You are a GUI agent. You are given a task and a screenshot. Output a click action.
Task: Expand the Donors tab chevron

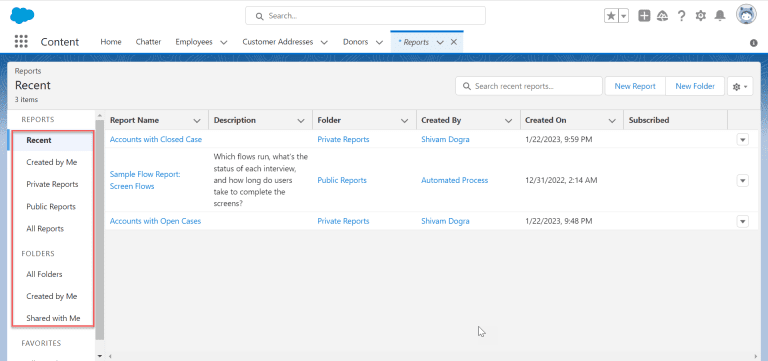pos(379,42)
